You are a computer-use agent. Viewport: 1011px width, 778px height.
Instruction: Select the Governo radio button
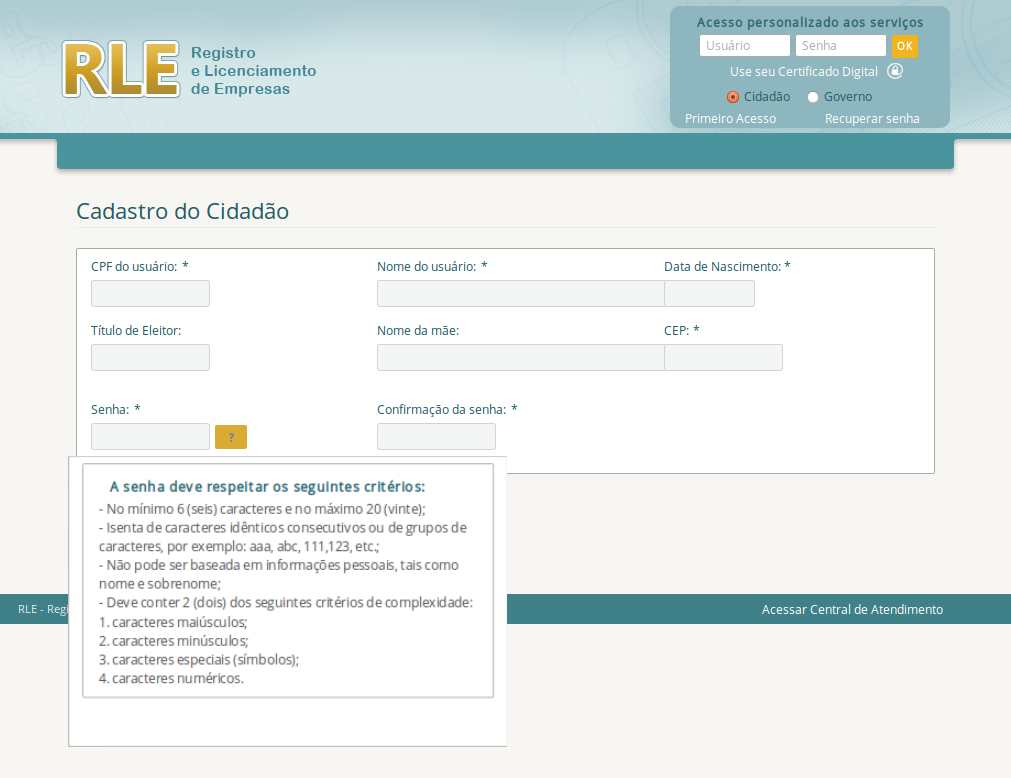coord(812,97)
